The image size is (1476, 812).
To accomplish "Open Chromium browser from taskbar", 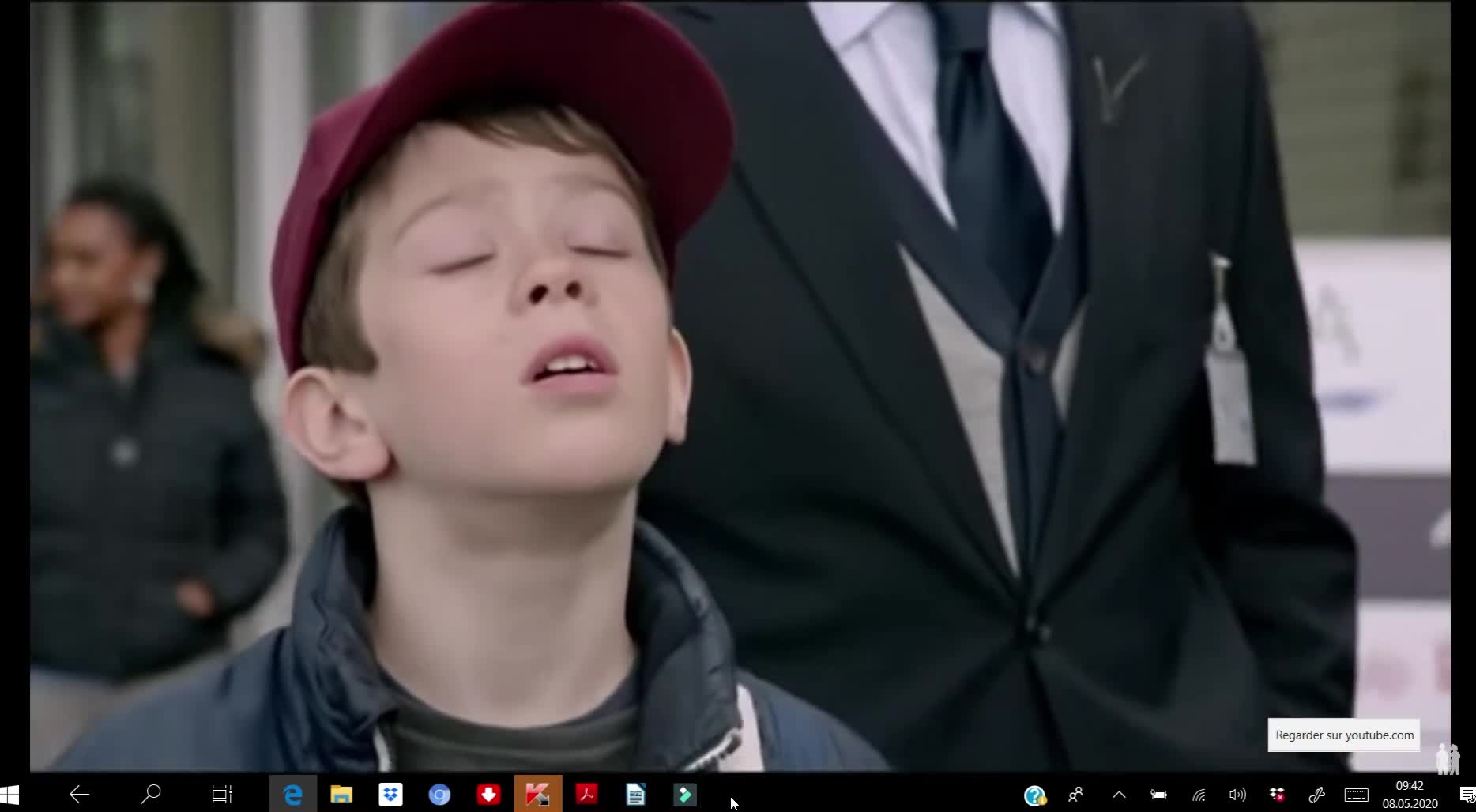I will click(x=439, y=795).
